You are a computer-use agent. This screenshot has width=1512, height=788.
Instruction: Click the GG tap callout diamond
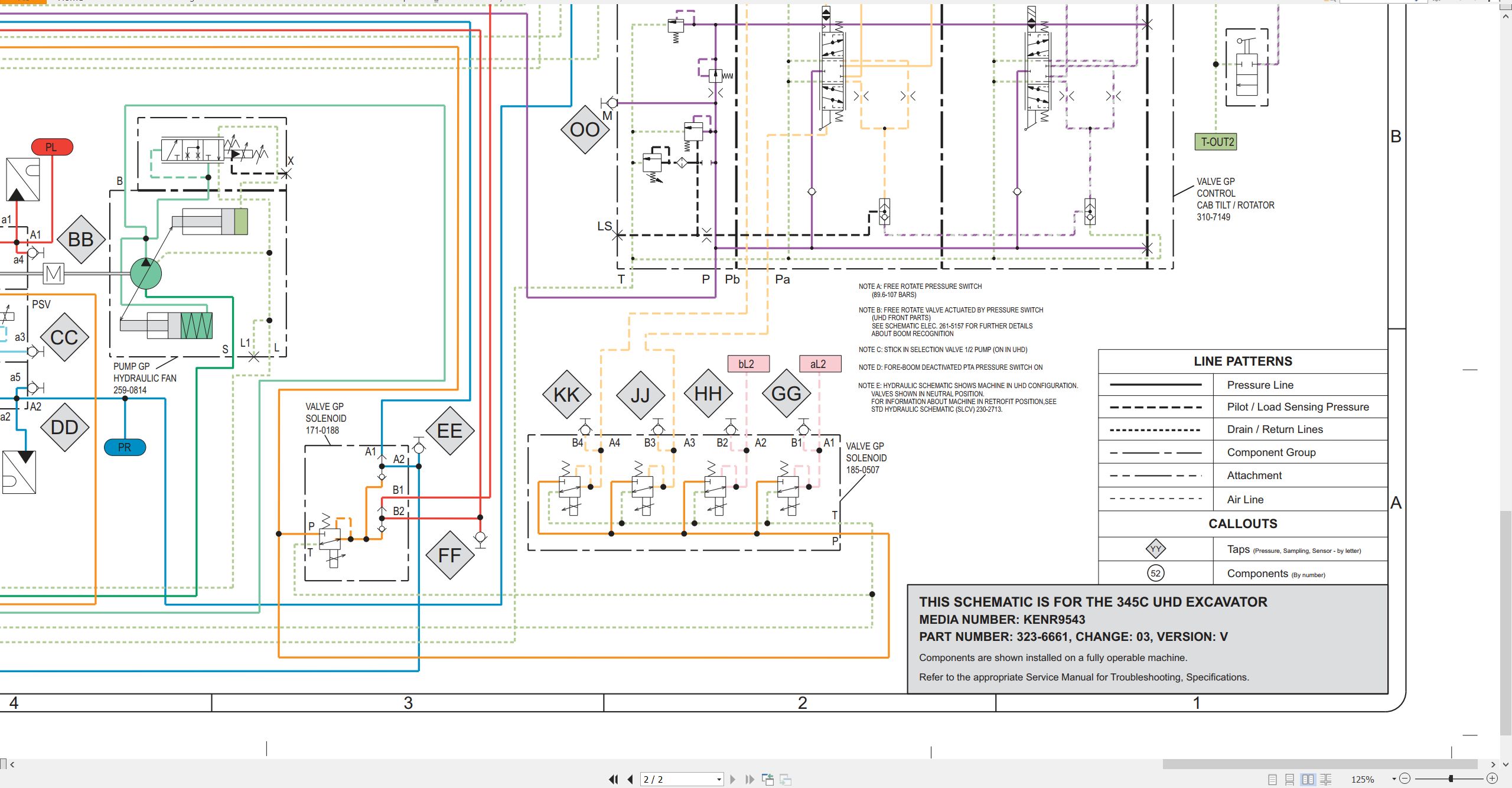787,393
